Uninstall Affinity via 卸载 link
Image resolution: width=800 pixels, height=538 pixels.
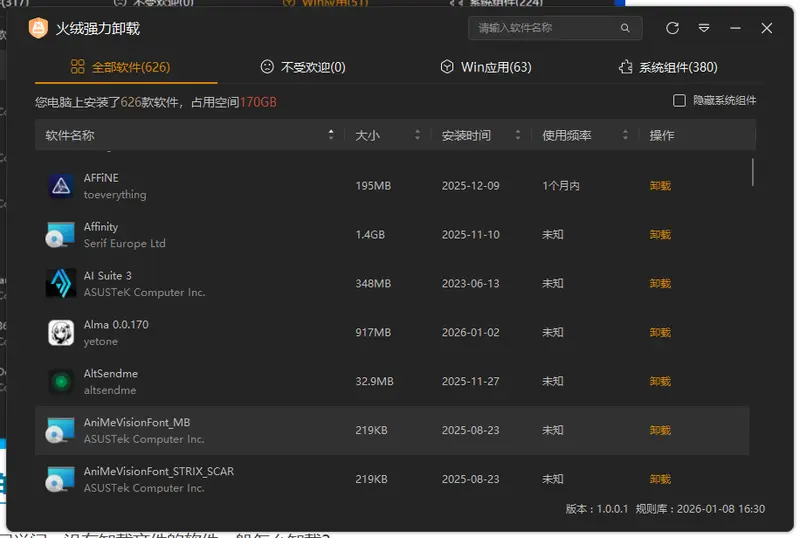[x=660, y=235]
